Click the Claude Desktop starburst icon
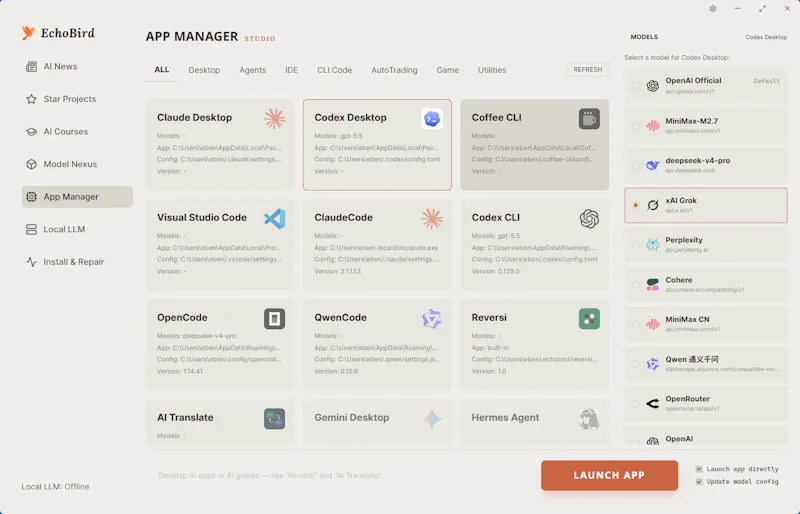The width and height of the screenshot is (800, 514). [x=274, y=118]
